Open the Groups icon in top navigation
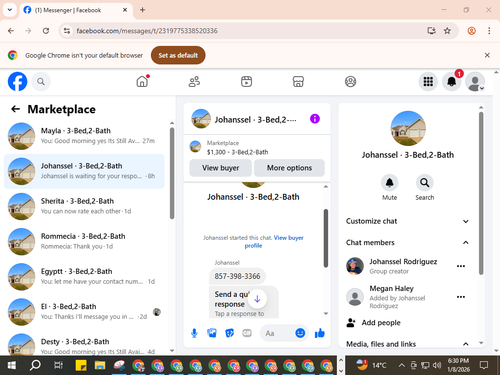The width and height of the screenshot is (500, 375). (350, 81)
